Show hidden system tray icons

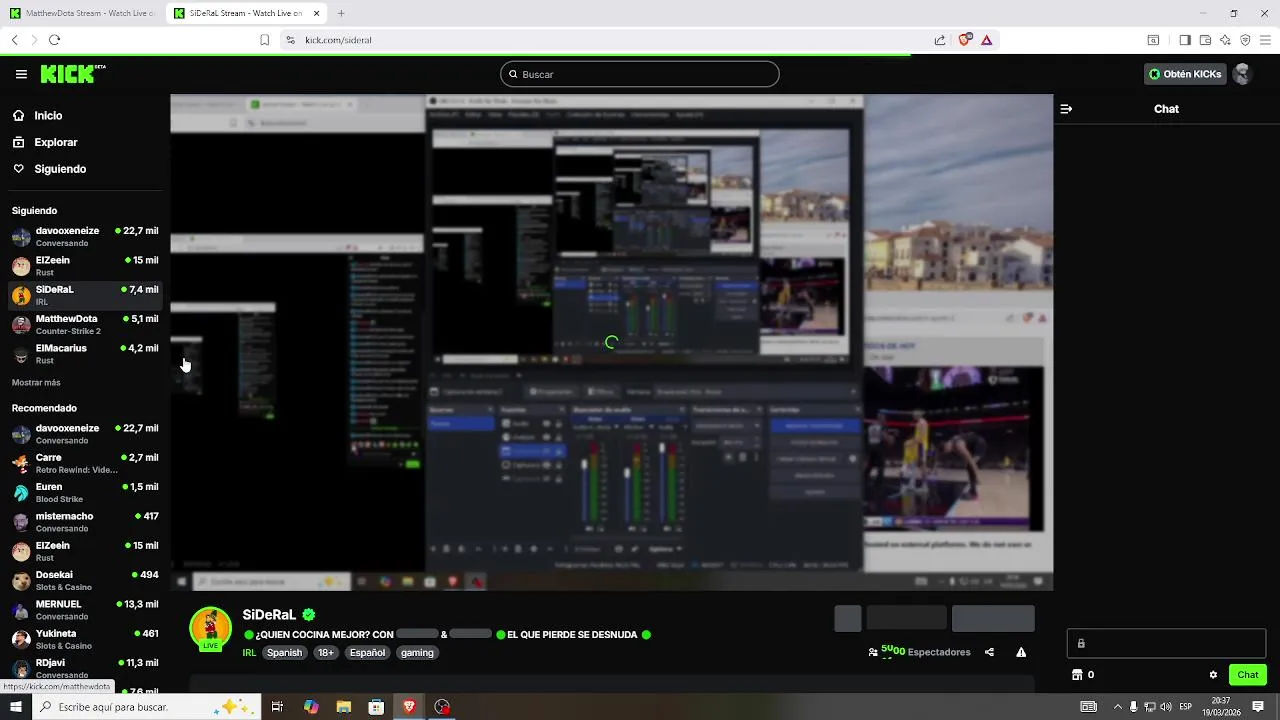[x=1117, y=707]
